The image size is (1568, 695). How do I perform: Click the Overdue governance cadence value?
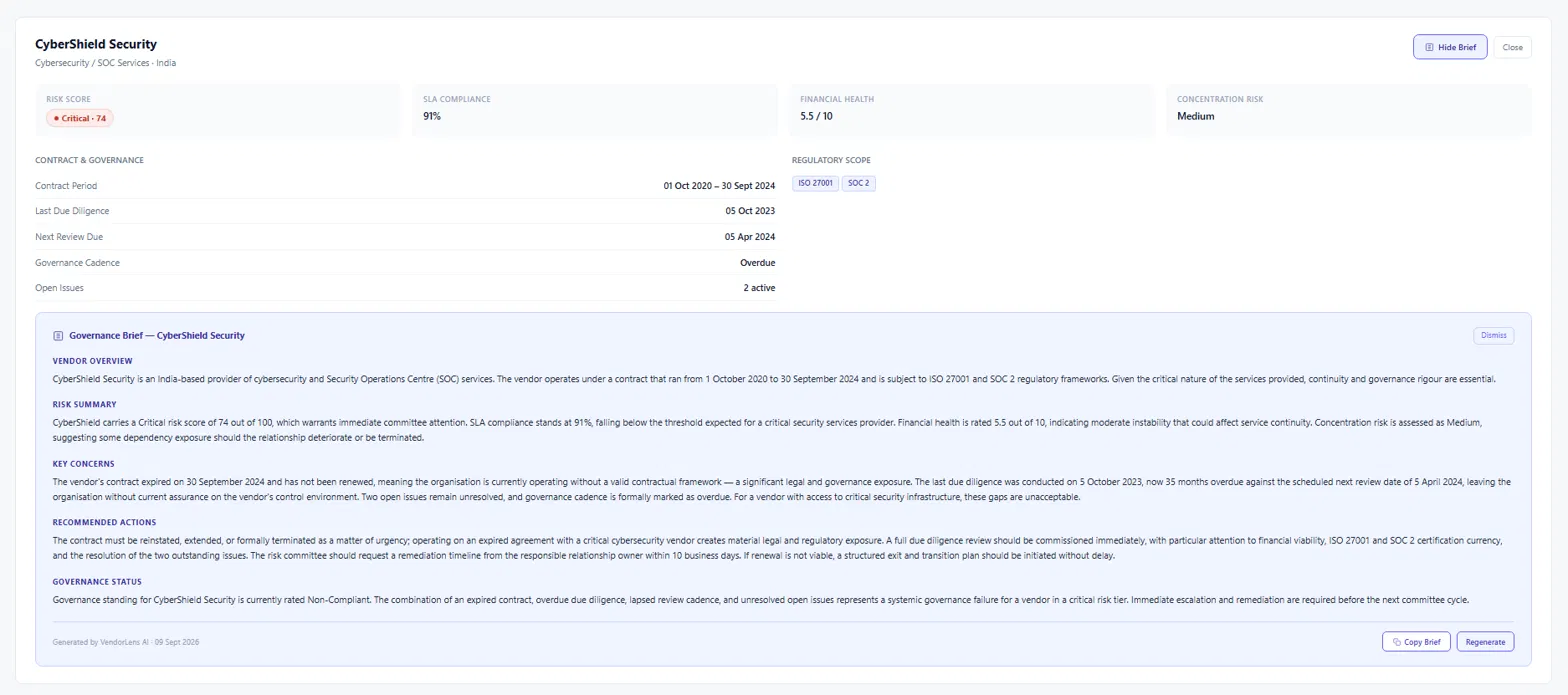click(757, 263)
